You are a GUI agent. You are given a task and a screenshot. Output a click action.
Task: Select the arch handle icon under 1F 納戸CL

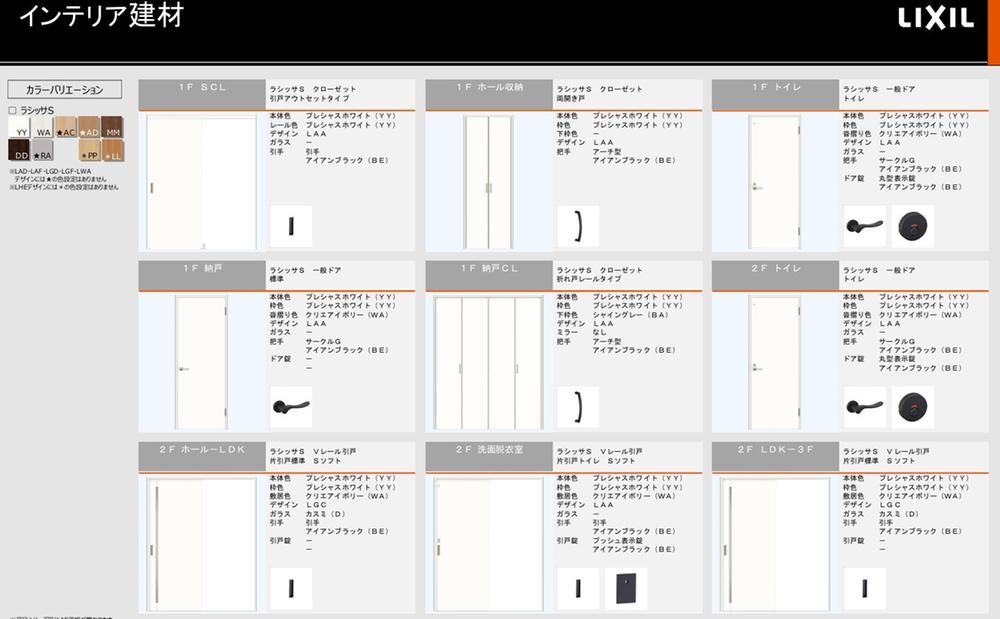point(578,407)
